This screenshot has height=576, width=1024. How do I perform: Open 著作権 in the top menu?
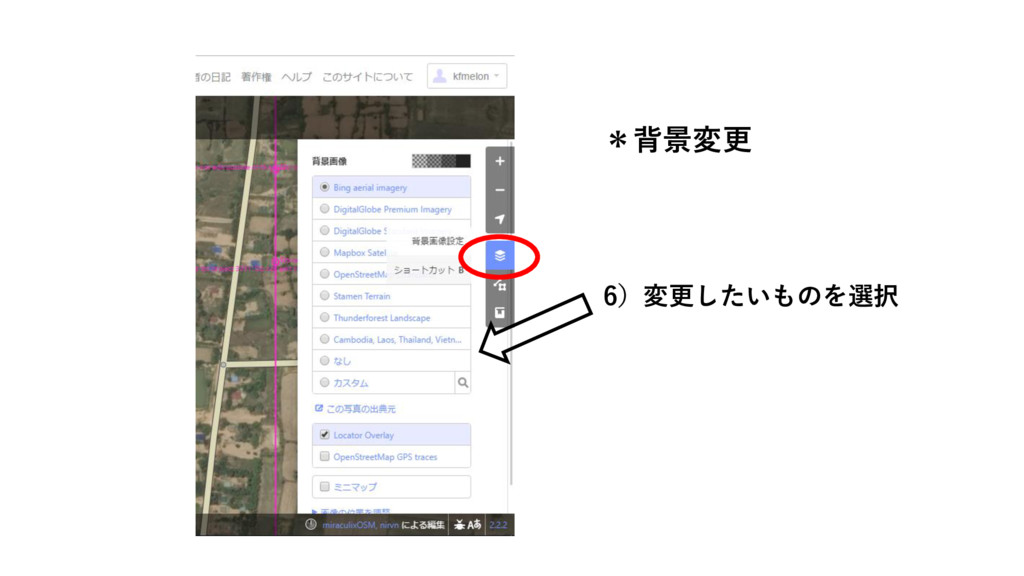(x=256, y=77)
